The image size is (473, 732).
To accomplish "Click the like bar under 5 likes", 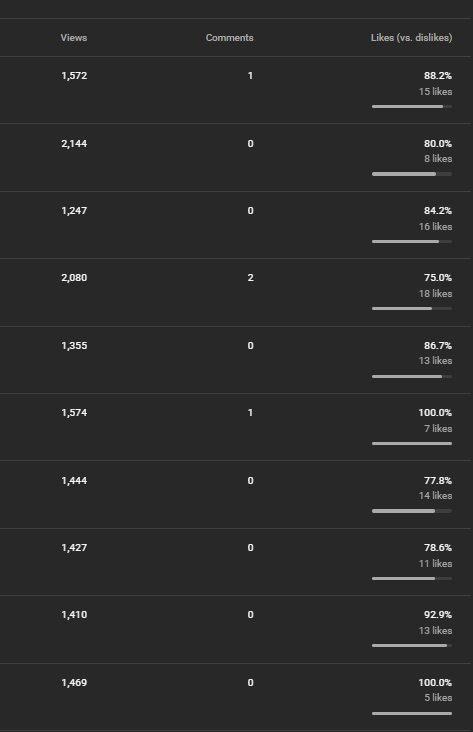I will coord(412,713).
